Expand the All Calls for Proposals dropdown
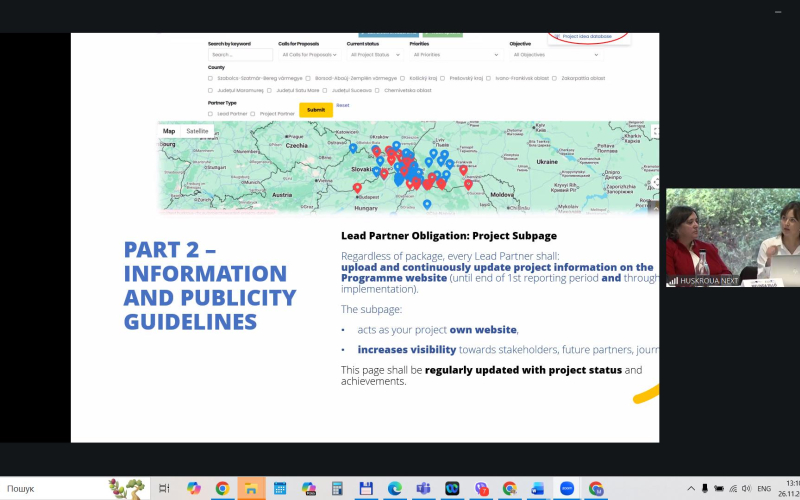The image size is (800, 500). 309,55
